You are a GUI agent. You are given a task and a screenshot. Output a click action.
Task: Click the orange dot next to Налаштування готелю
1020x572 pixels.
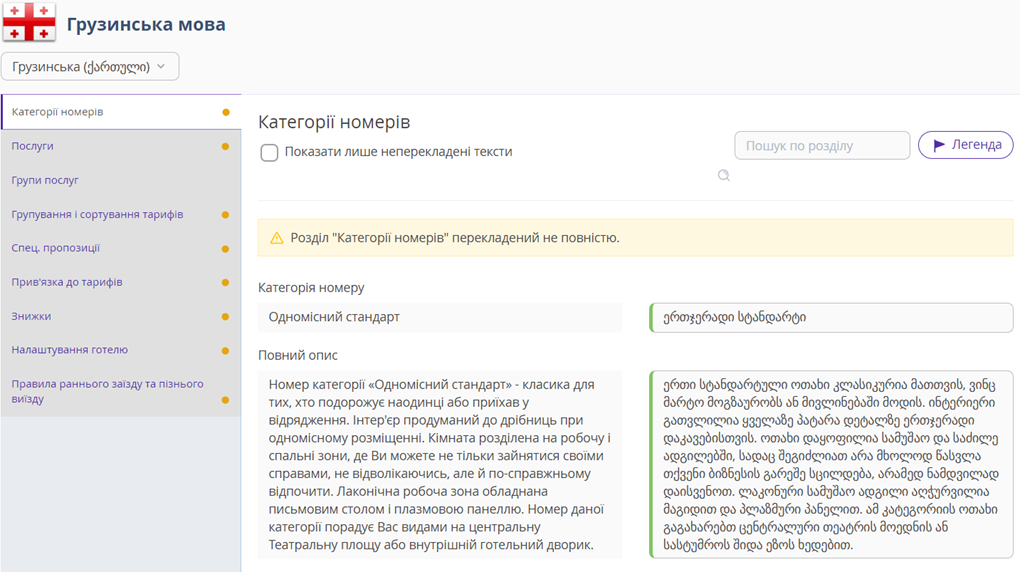tap(225, 351)
